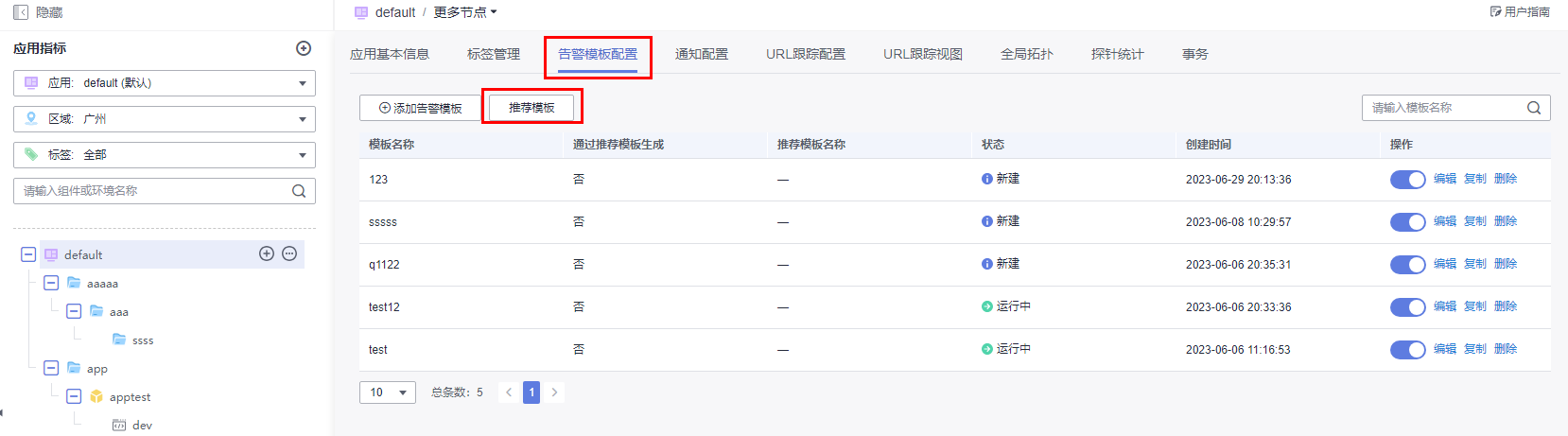
Task: Open the tag filter dropdown
Action: (165, 155)
